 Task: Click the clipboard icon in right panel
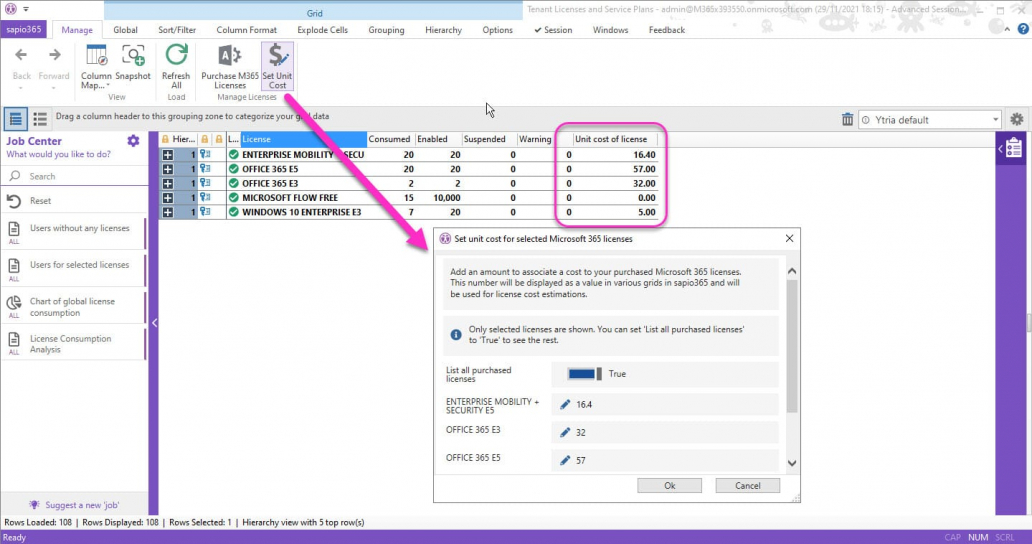click(1014, 149)
